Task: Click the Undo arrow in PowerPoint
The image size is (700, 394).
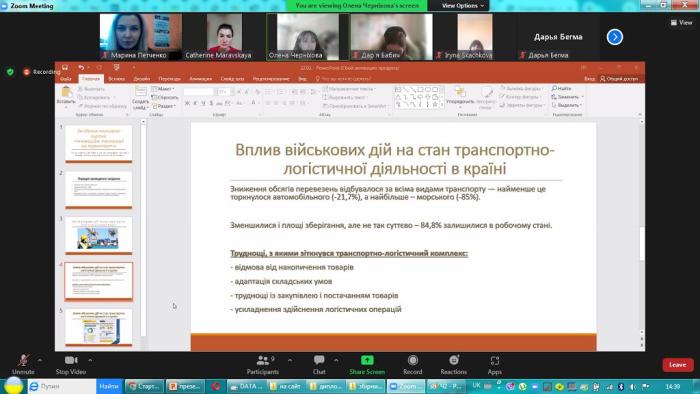Action: 81,67
